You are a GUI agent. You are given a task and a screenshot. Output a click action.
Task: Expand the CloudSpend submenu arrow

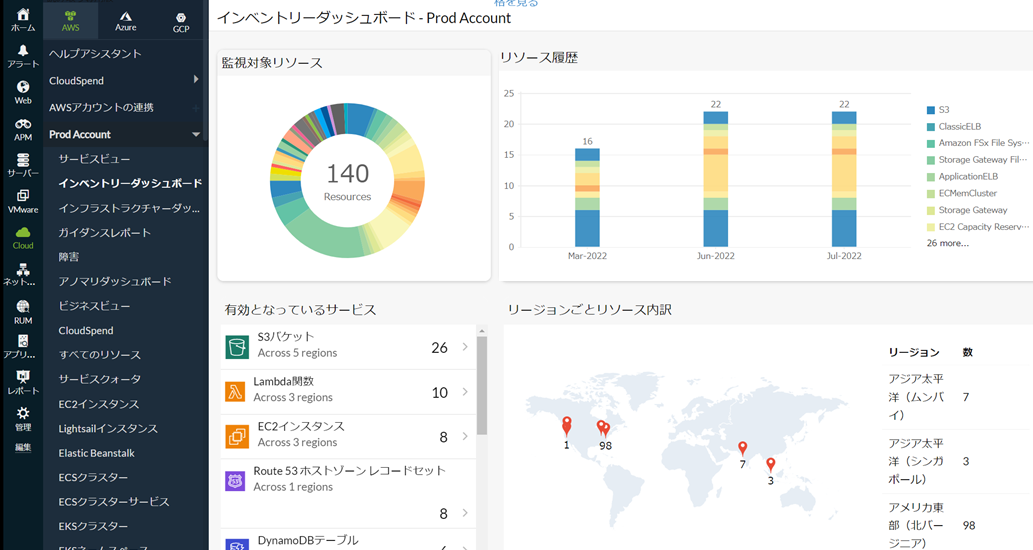point(196,80)
